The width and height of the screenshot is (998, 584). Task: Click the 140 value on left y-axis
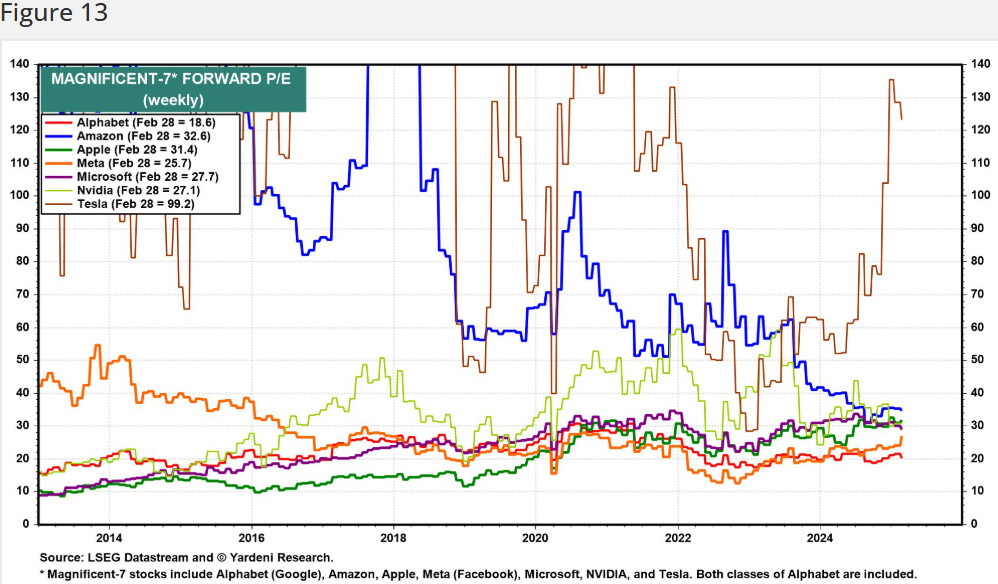click(19, 64)
